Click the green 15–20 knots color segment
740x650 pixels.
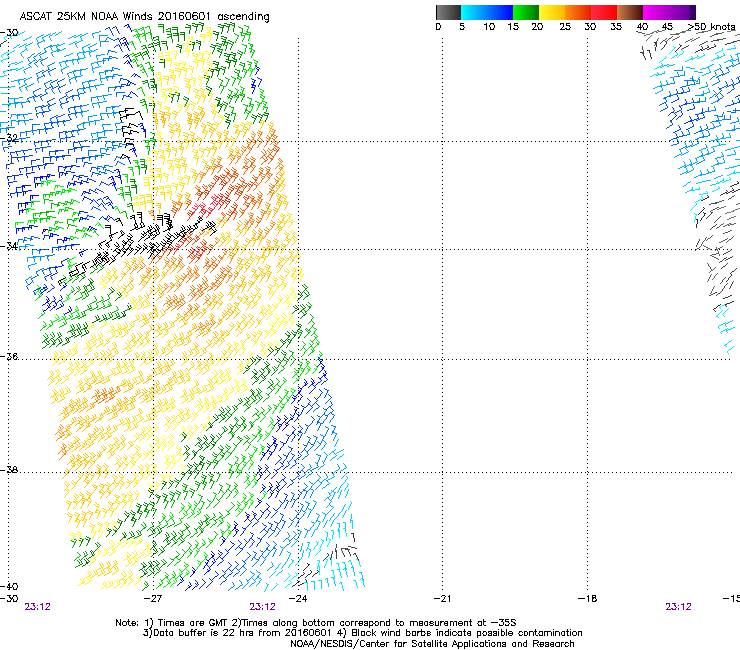(x=526, y=12)
